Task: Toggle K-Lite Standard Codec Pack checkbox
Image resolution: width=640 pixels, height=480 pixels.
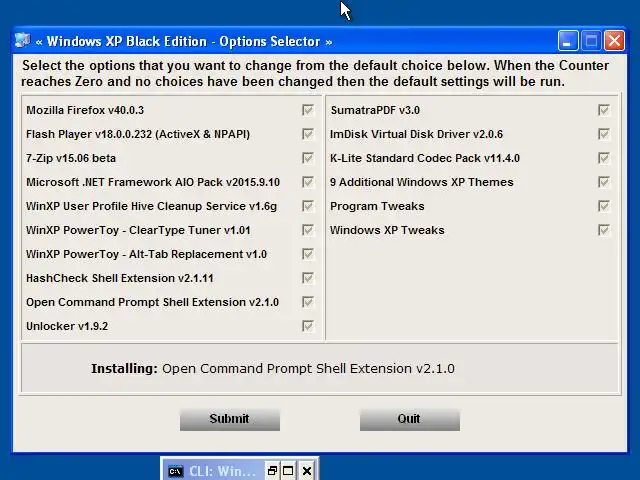Action: 604,158
